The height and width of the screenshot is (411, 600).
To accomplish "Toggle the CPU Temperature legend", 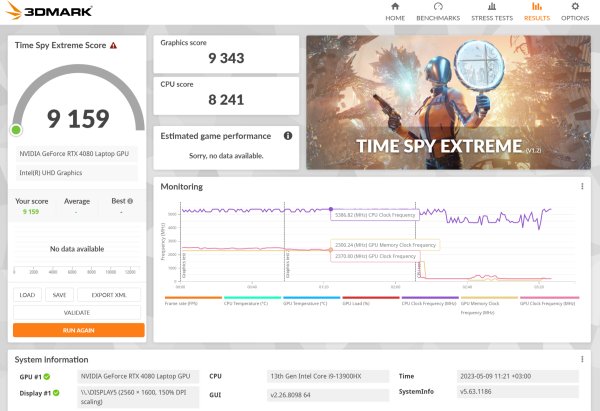I will click(x=253, y=301).
